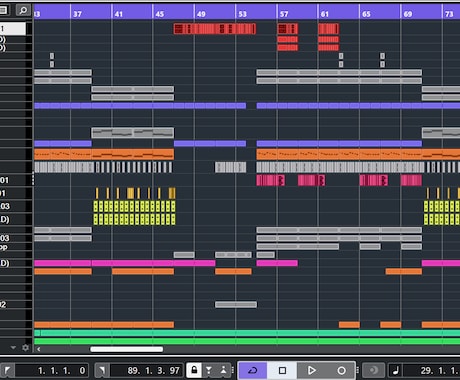The height and width of the screenshot is (380, 460).
Task: Open the Find Tracks magnifier search
Action: (23, 10)
